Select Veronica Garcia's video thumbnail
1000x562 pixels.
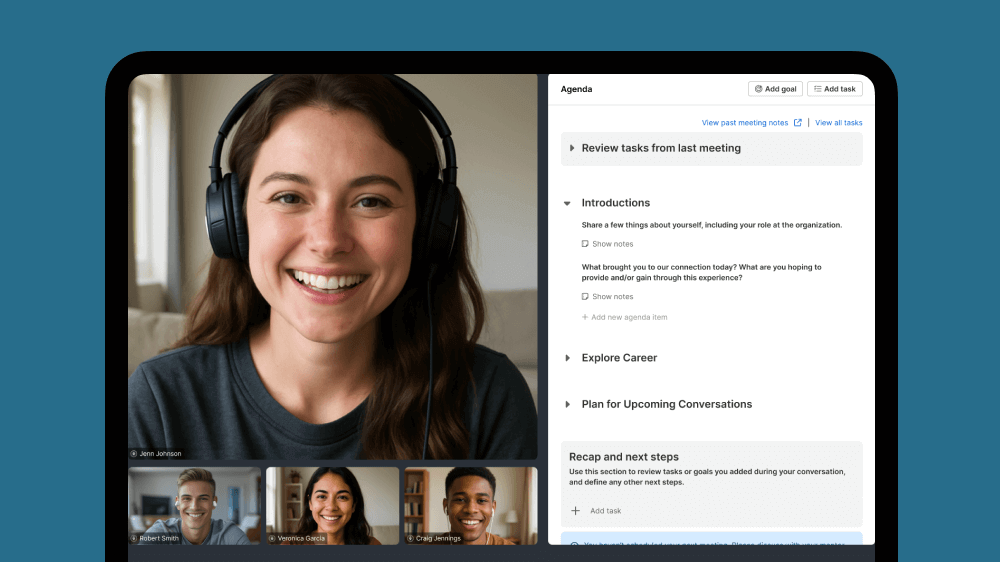tap(332, 506)
